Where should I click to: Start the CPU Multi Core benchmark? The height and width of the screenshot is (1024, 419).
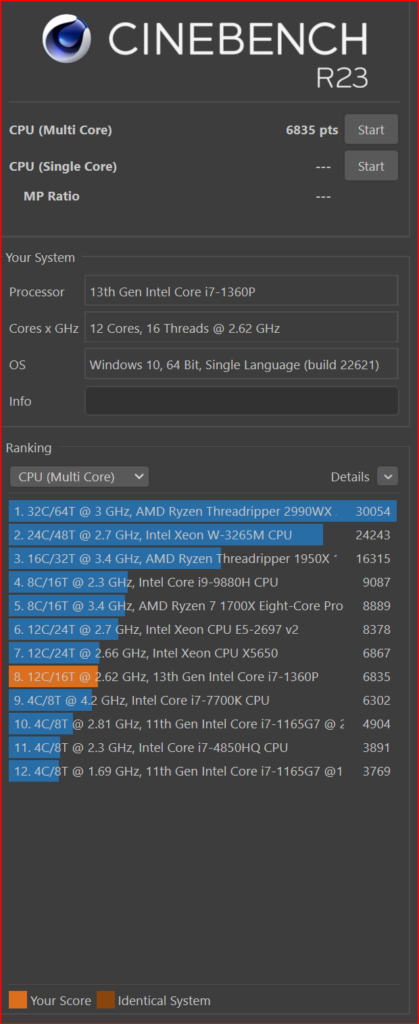[x=371, y=129]
